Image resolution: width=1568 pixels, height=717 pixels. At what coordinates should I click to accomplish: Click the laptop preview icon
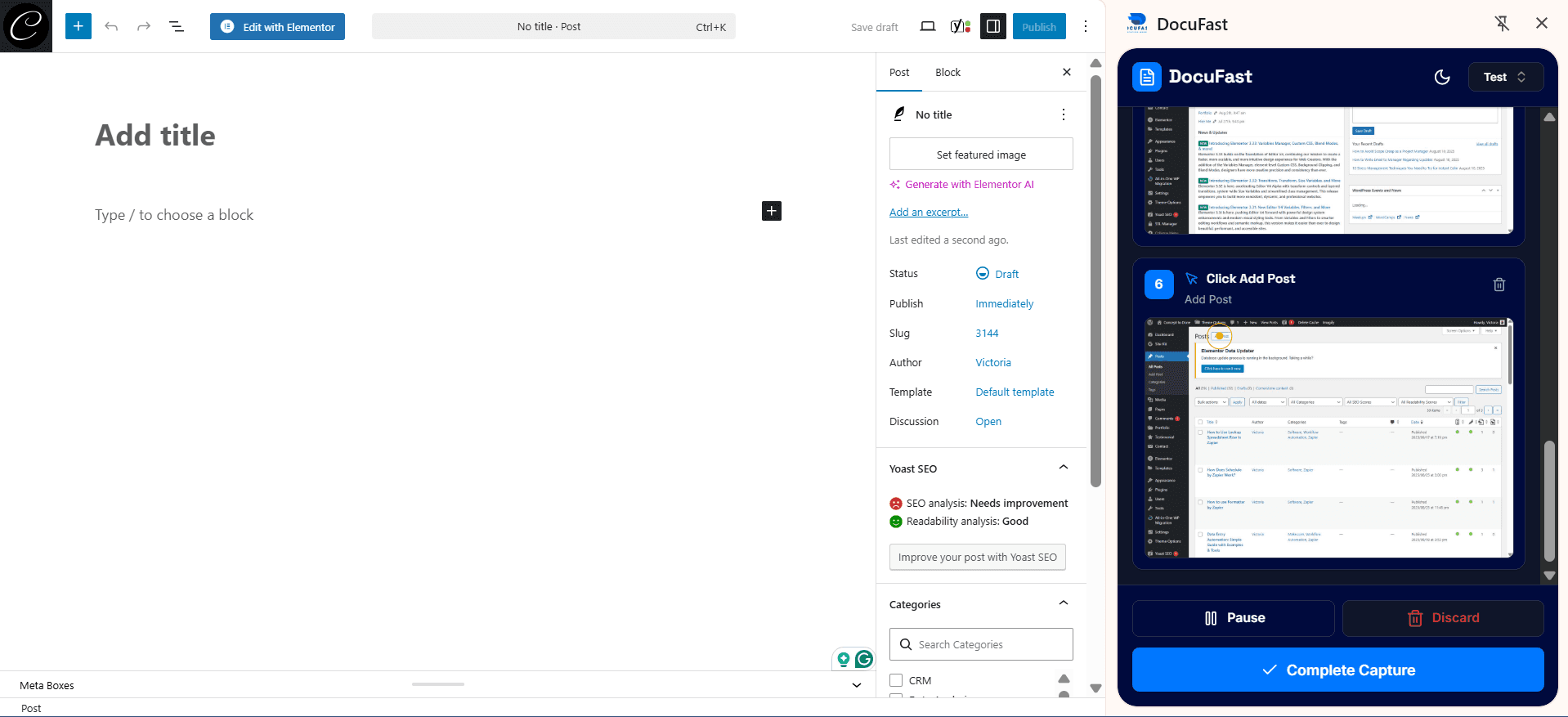pos(928,26)
